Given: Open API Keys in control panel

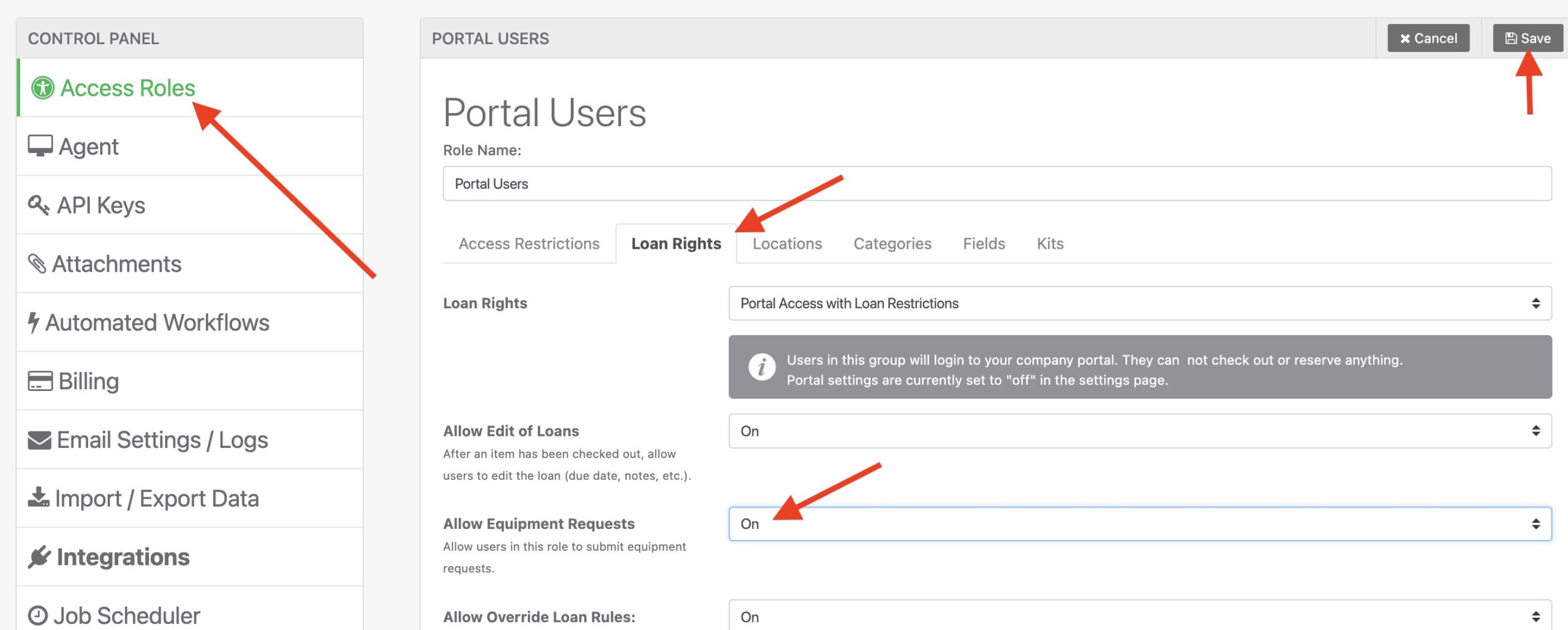Looking at the screenshot, I should [190, 205].
